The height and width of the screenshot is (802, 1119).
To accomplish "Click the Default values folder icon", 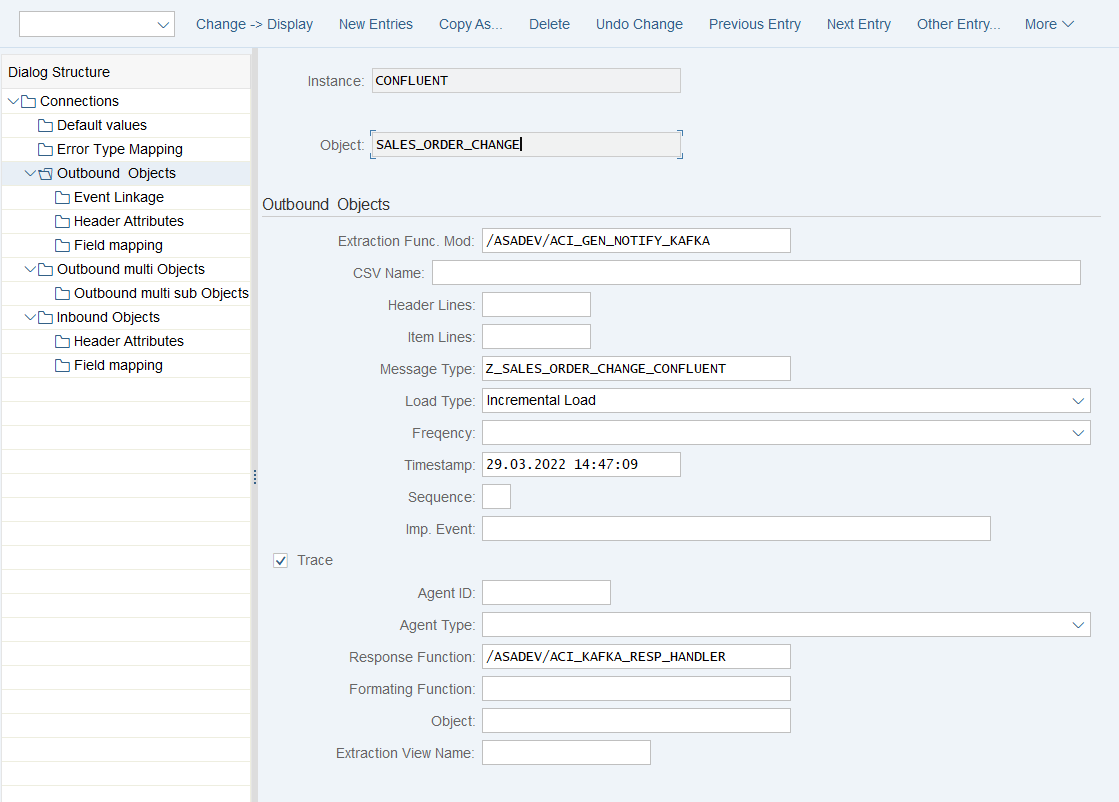I will [46, 126].
